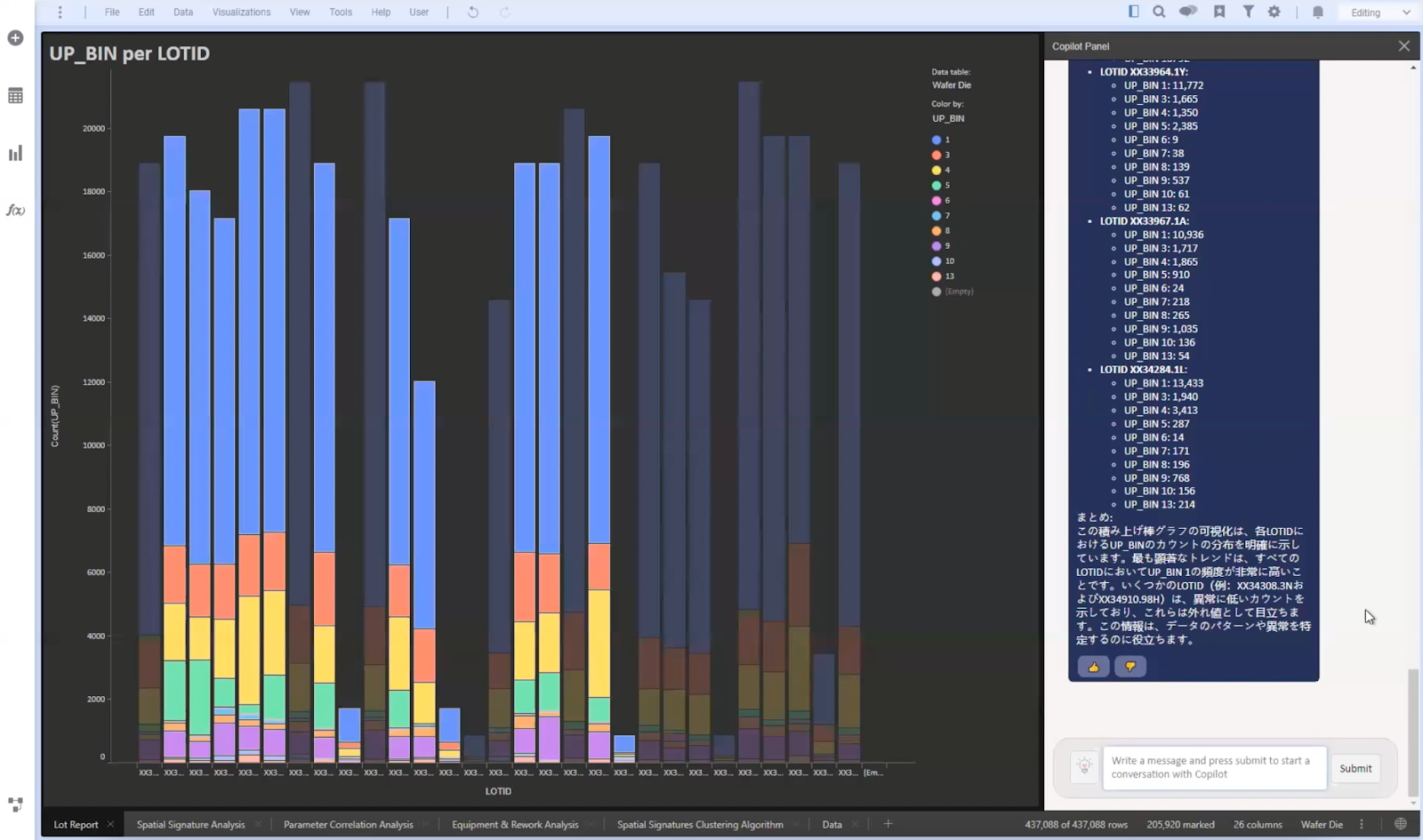This screenshot has width=1423, height=840.
Task: Click the thumbs up feedback button
Action: (1093, 667)
